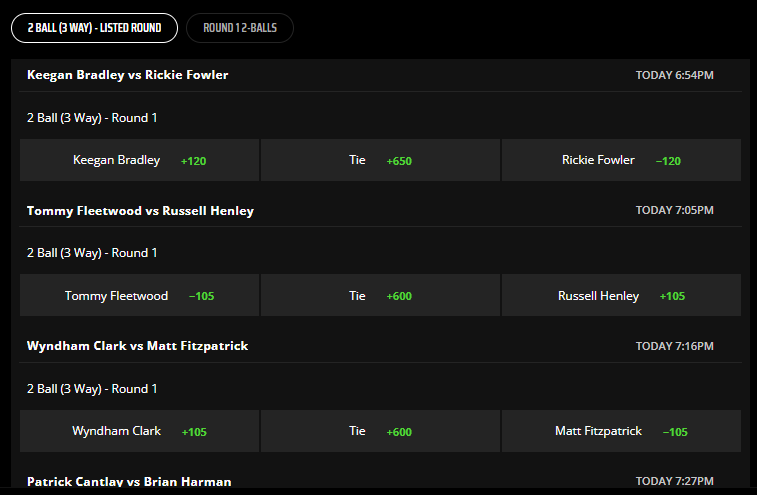The image size is (757, 495).
Task: Select Tommy Fleetwood at -105
Action: pyautogui.click(x=140, y=295)
